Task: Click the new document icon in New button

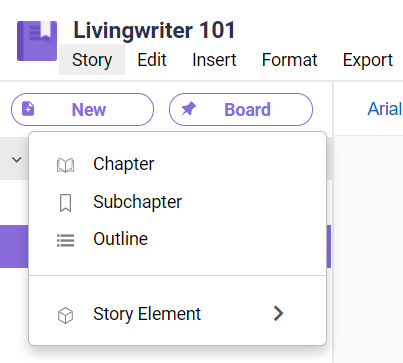Action: click(x=28, y=109)
